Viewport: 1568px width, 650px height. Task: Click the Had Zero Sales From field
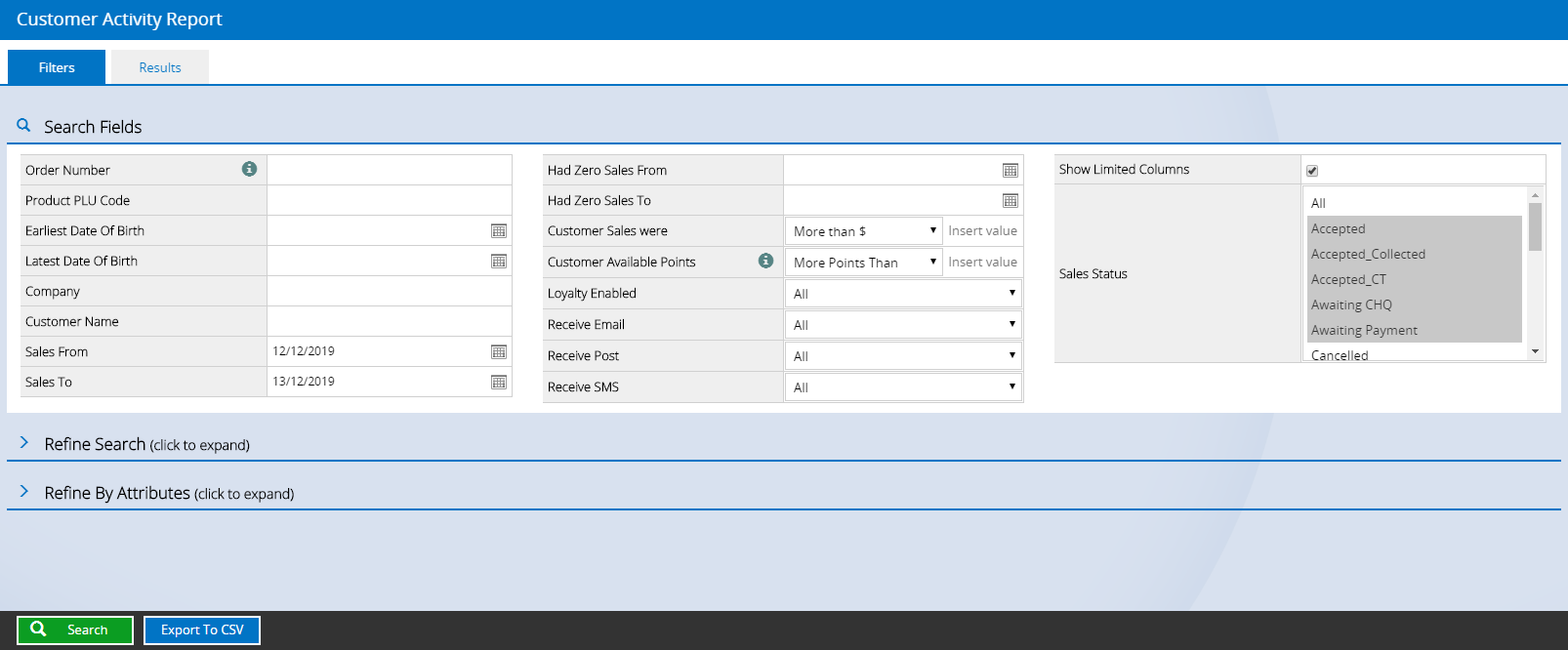903,170
